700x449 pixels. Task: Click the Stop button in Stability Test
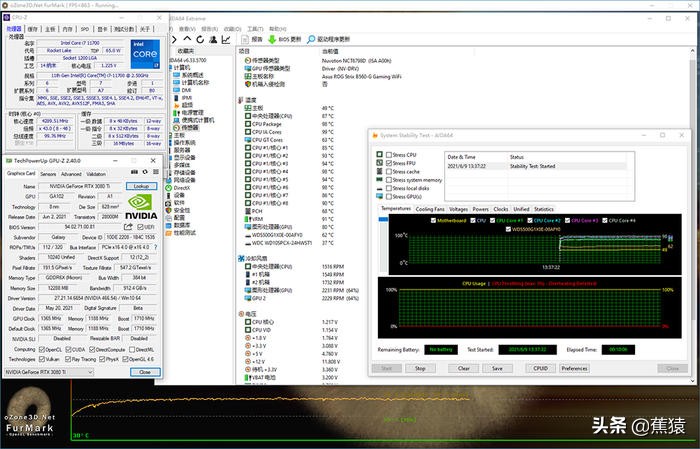(420, 368)
